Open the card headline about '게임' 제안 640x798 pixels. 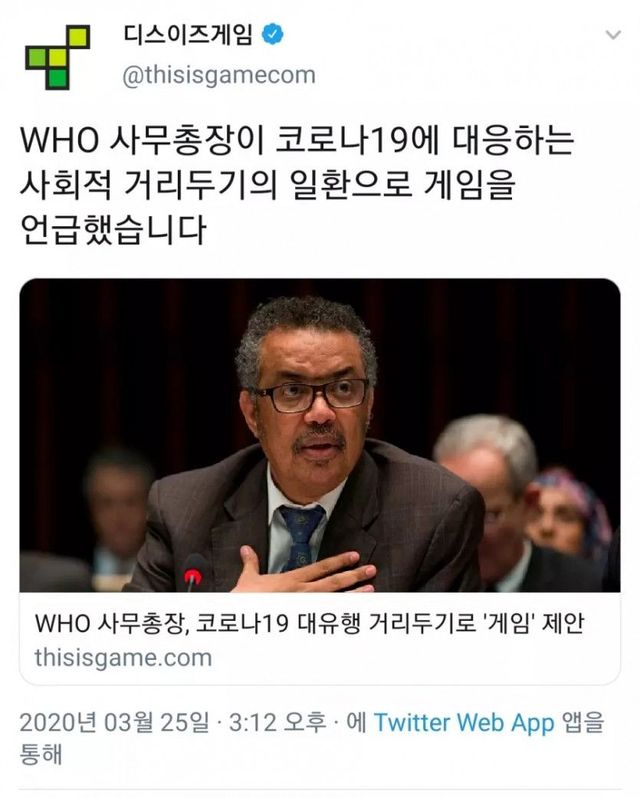310,623
